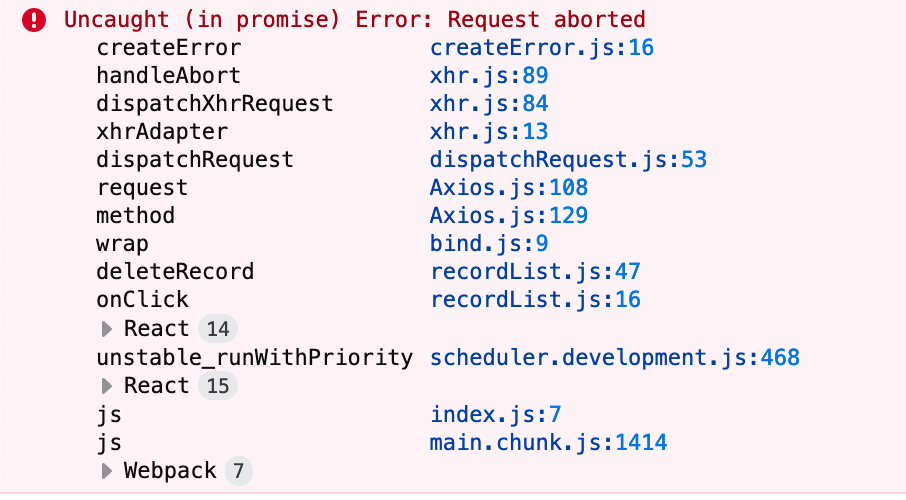This screenshot has width=906, height=500.
Task: Expand the React 15 frames group
Action: coord(108,386)
